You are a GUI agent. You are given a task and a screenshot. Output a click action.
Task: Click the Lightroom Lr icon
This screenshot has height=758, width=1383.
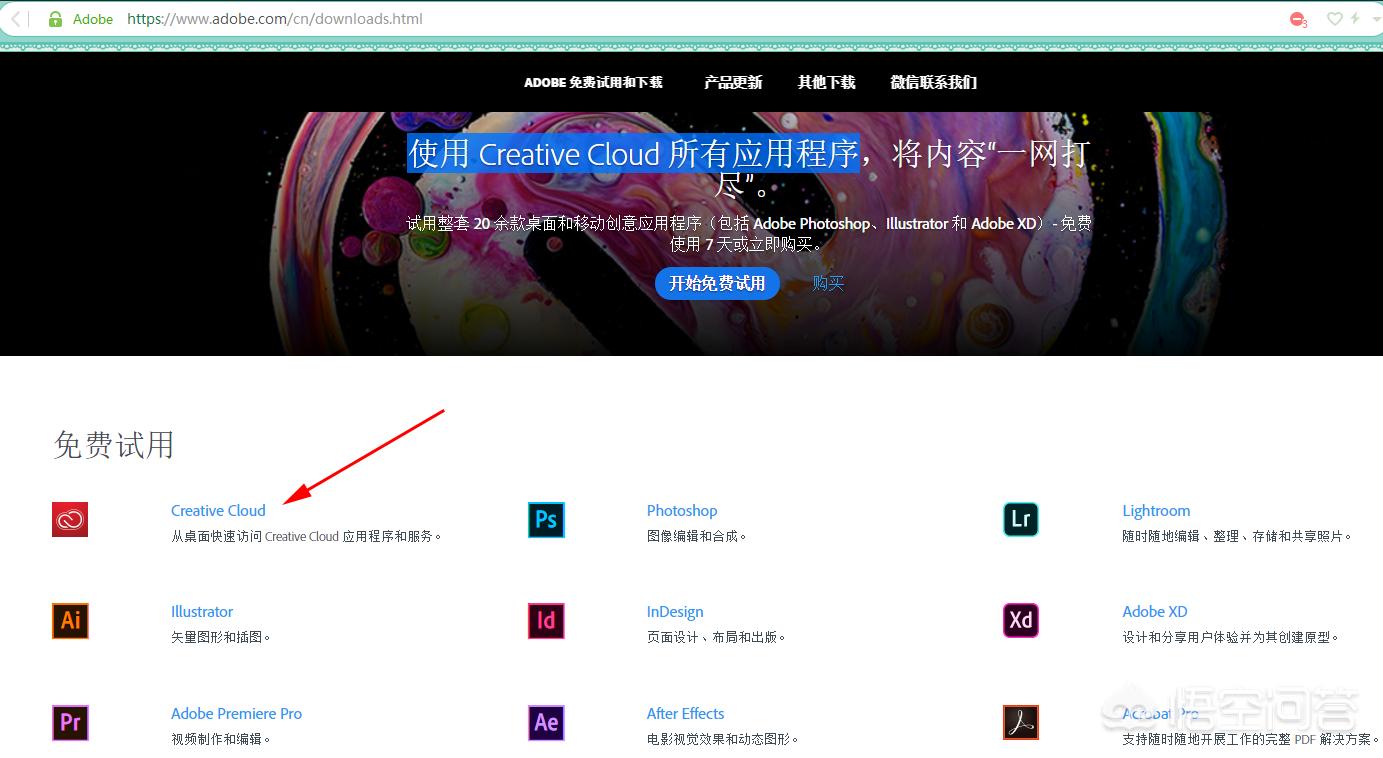coord(1021,519)
